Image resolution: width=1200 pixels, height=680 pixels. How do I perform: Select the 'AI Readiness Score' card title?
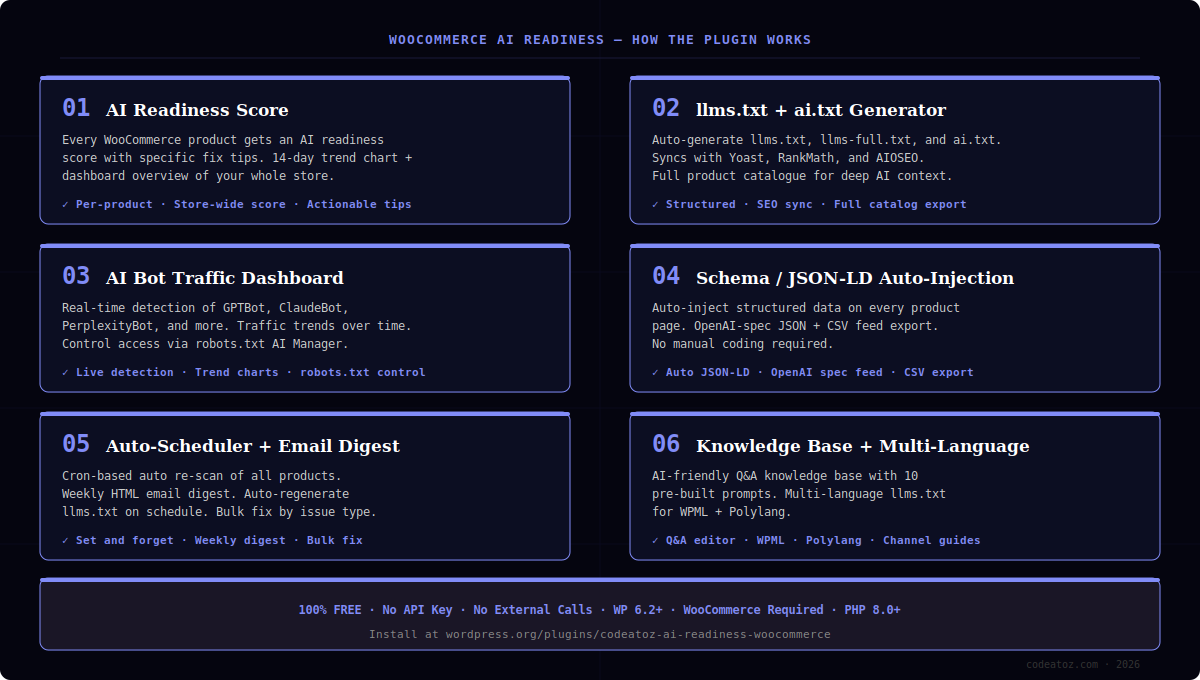pos(197,110)
